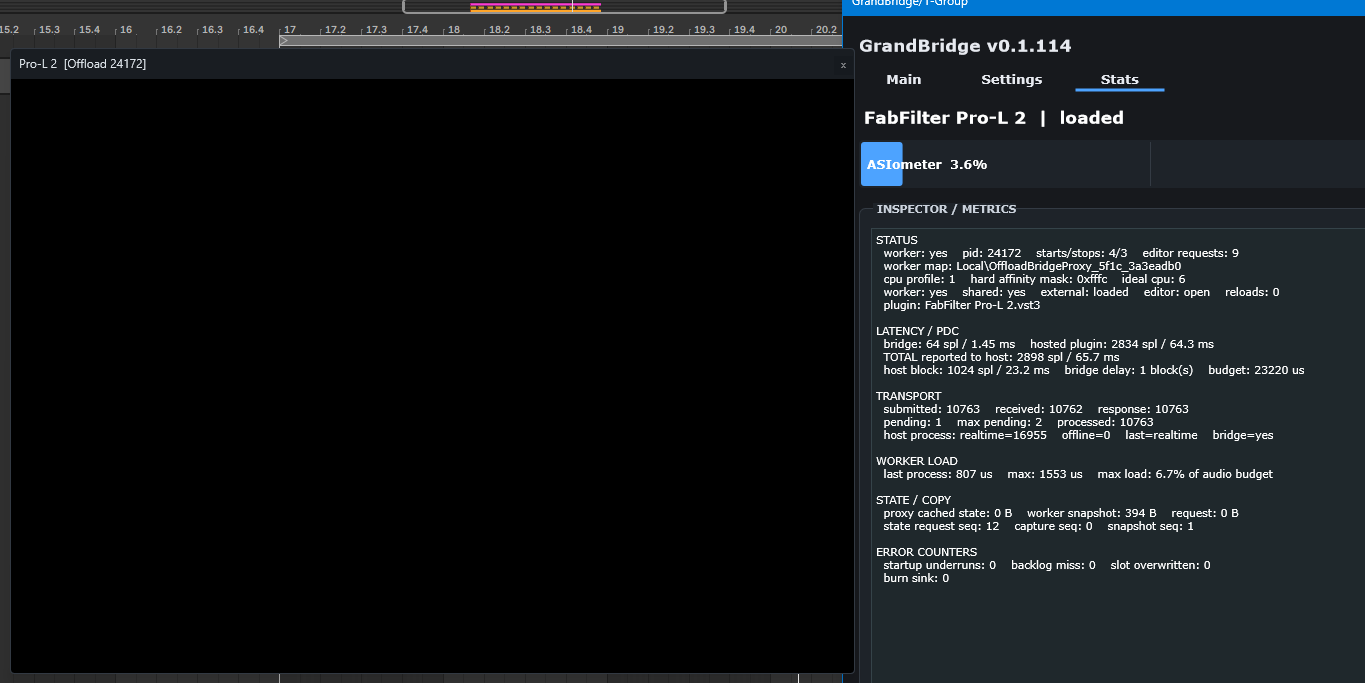Click the 'pid: 24172' value
The height and width of the screenshot is (683, 1365).
(991, 253)
